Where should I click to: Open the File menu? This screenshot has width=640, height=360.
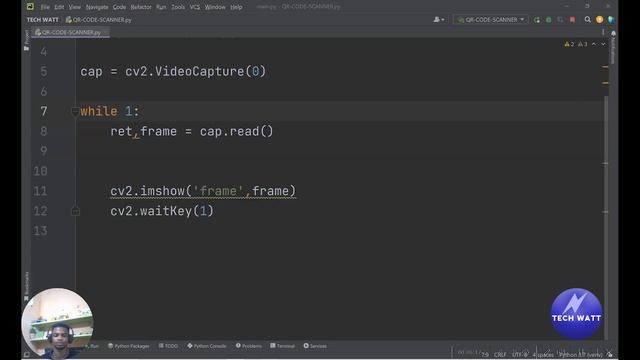(45, 7)
